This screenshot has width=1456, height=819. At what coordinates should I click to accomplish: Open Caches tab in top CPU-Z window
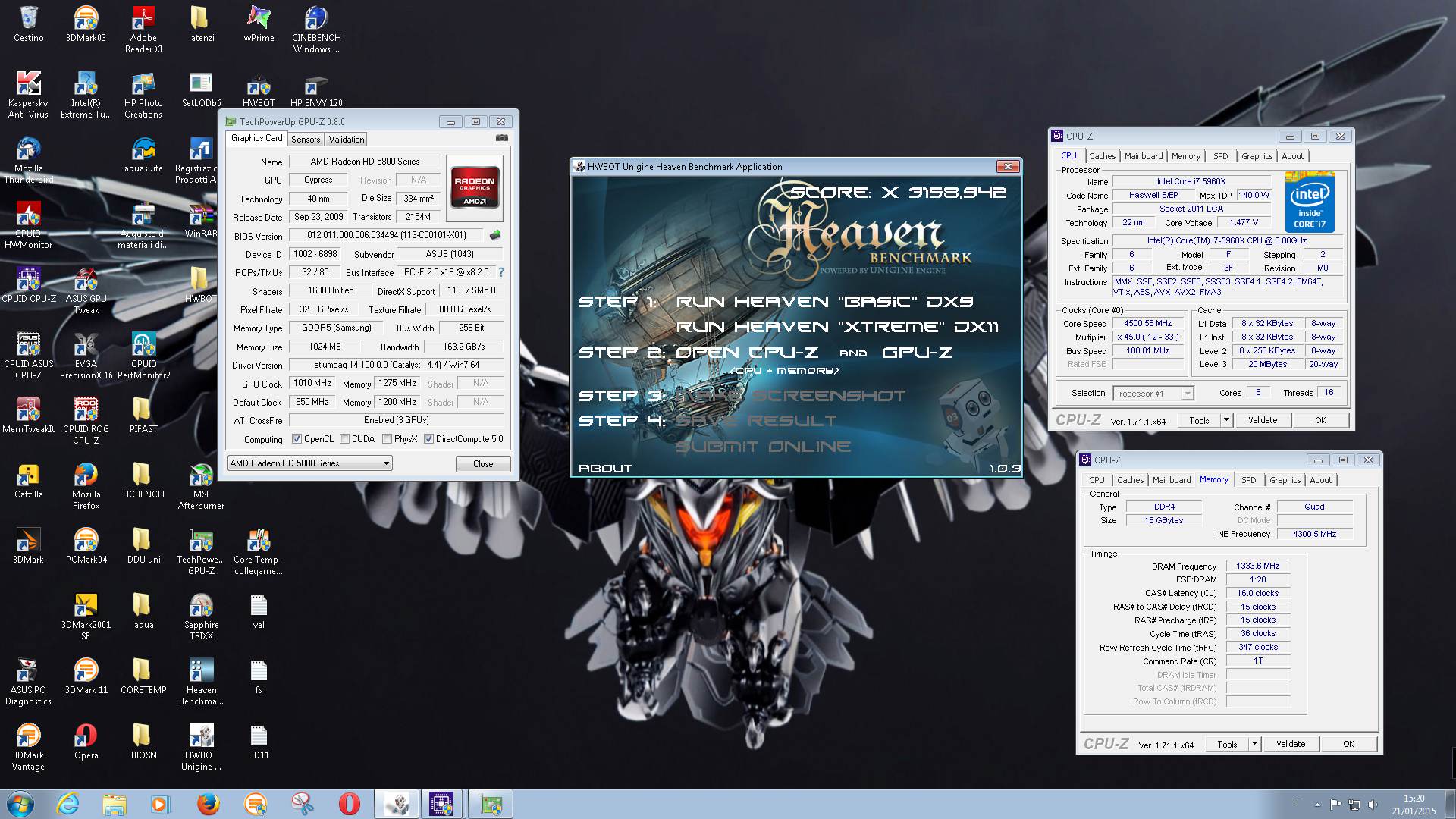tap(1102, 156)
